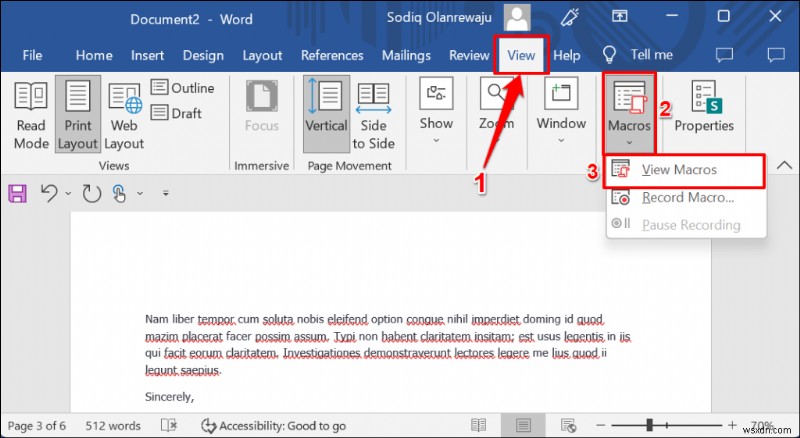Select the View tab

click(521, 55)
